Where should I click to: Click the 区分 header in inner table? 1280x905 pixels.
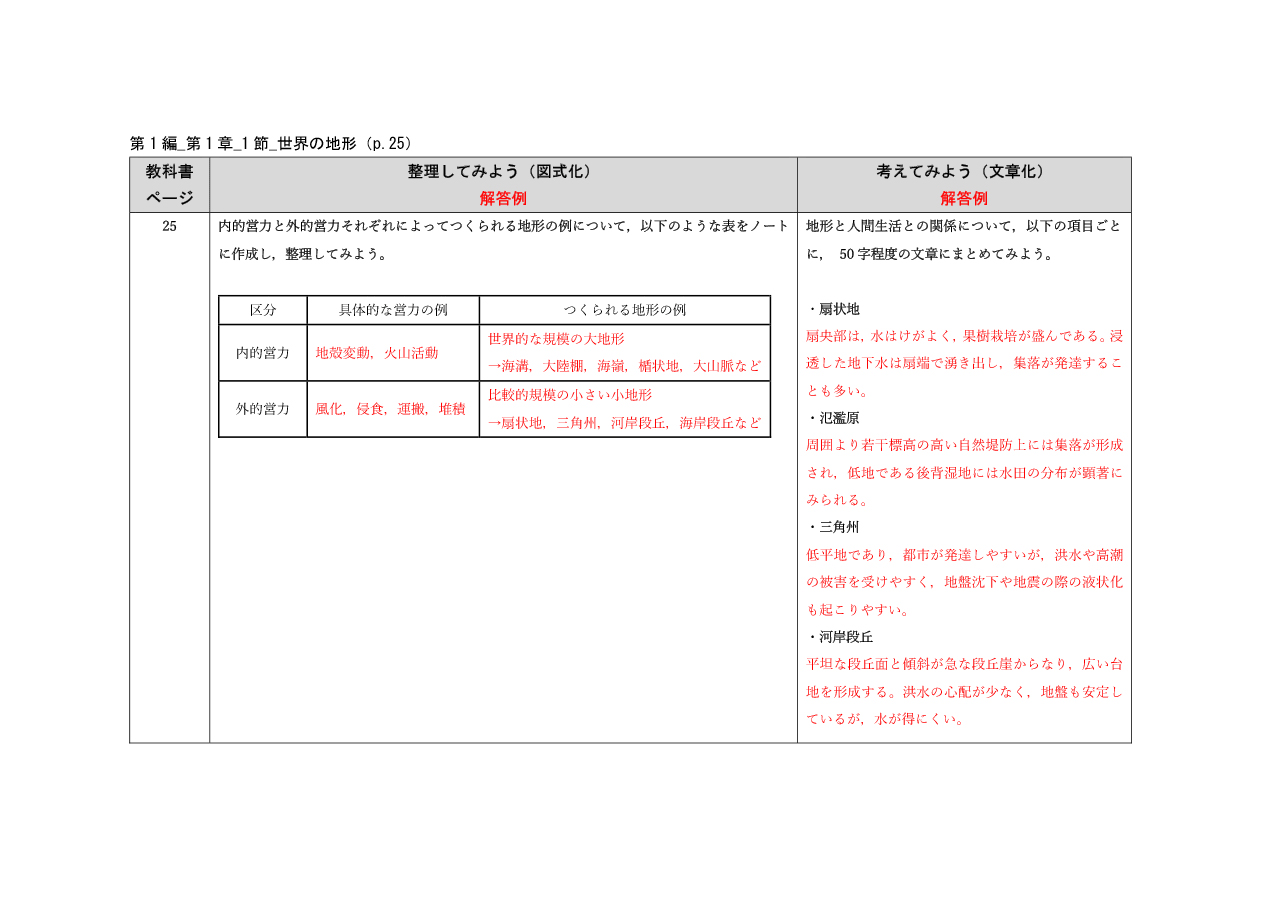pyautogui.click(x=263, y=310)
